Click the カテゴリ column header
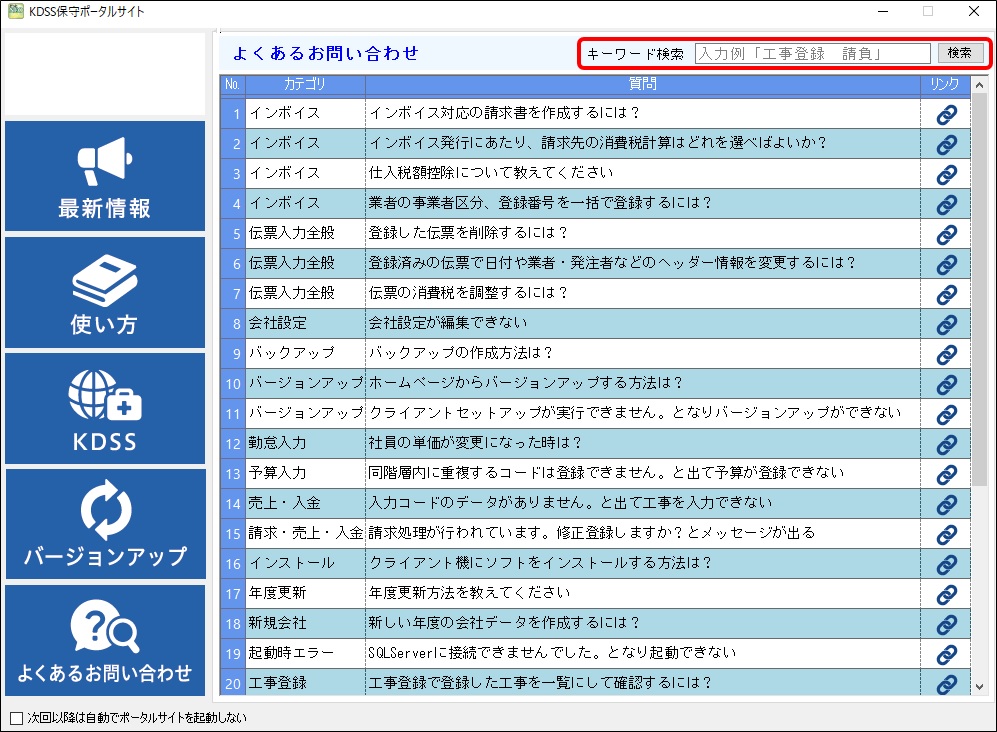997x732 pixels. pyautogui.click(x=305, y=84)
